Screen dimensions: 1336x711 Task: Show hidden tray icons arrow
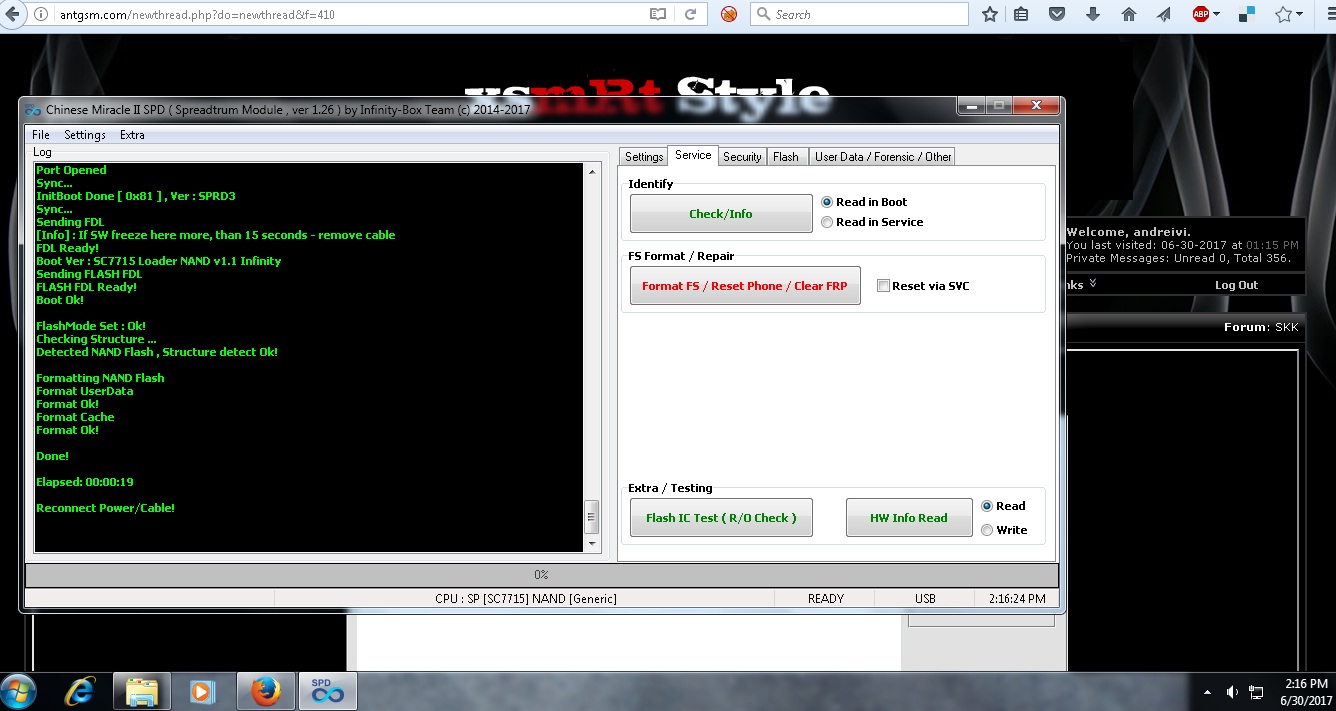point(1208,692)
